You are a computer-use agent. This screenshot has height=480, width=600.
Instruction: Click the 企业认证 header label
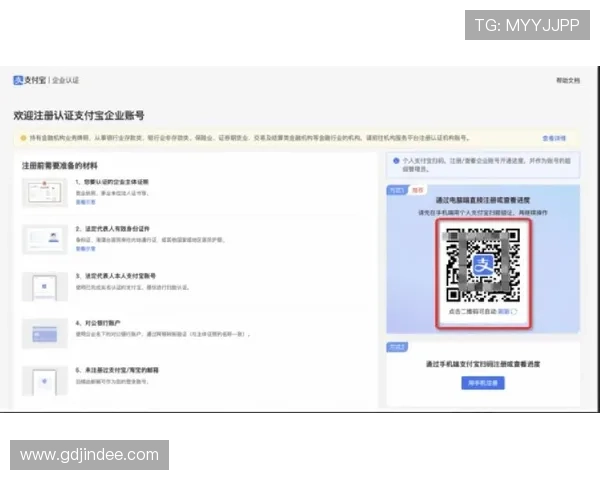click(65, 80)
